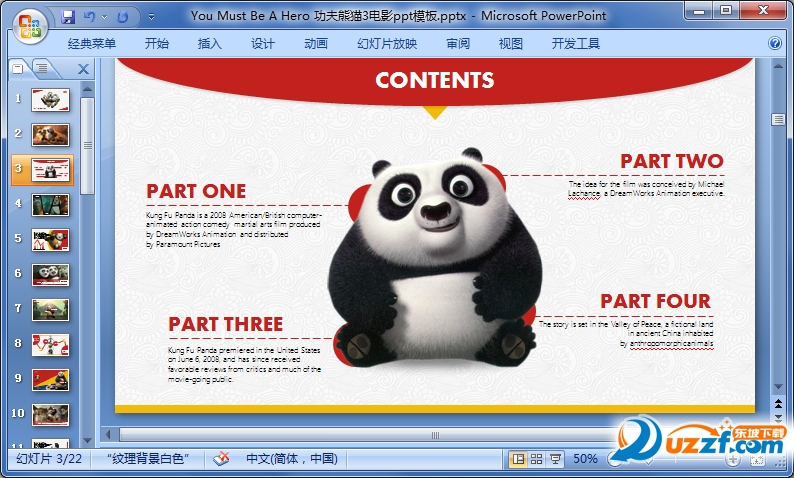
Task: Click PART THREE text about June 6 premiere
Action: coord(244,365)
